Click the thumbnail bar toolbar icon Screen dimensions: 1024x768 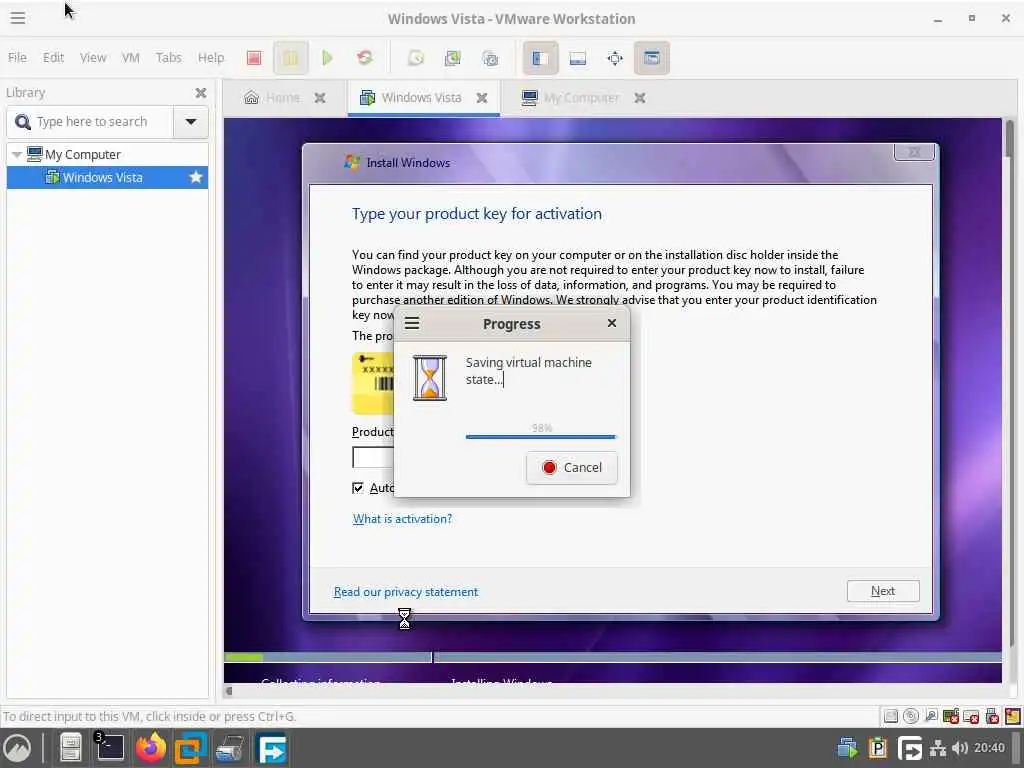click(x=577, y=58)
